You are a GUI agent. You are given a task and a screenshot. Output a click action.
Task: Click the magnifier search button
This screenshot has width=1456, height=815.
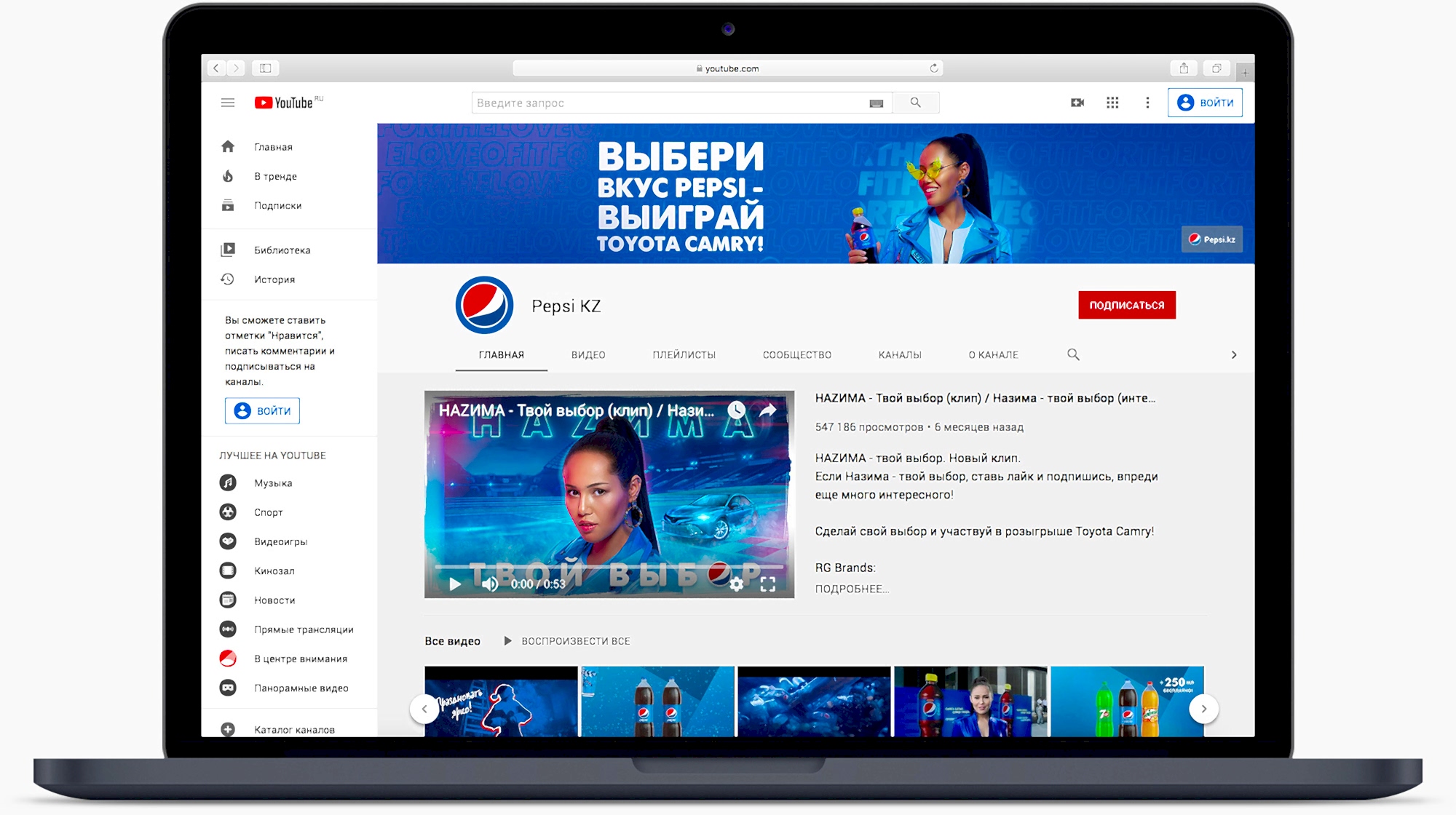[916, 103]
